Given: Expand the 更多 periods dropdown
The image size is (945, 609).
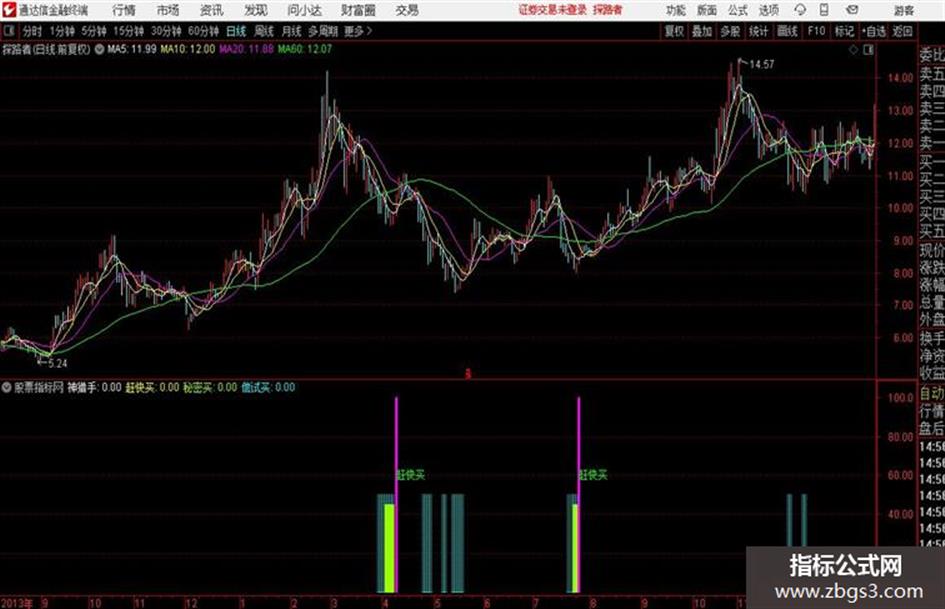Looking at the screenshot, I should point(358,31).
